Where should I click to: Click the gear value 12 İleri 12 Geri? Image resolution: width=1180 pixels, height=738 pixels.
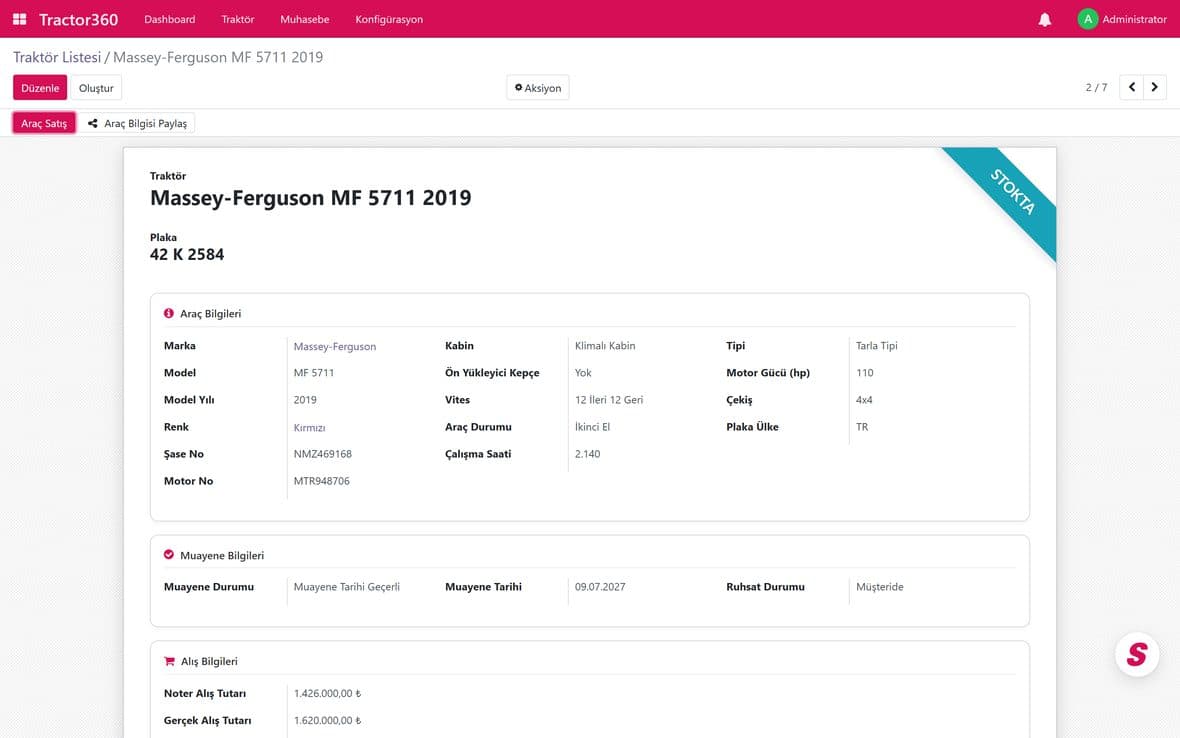pyautogui.click(x=609, y=399)
